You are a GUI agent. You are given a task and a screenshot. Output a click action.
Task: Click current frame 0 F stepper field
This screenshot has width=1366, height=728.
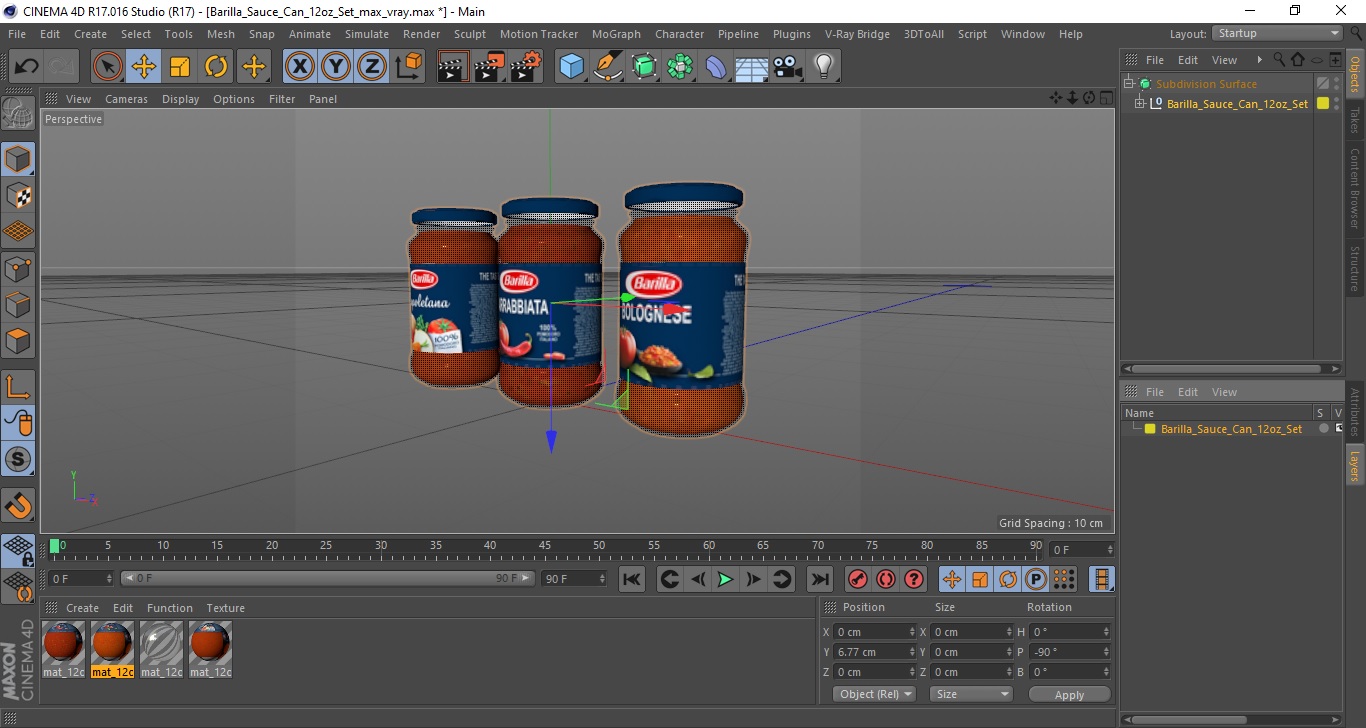point(81,578)
